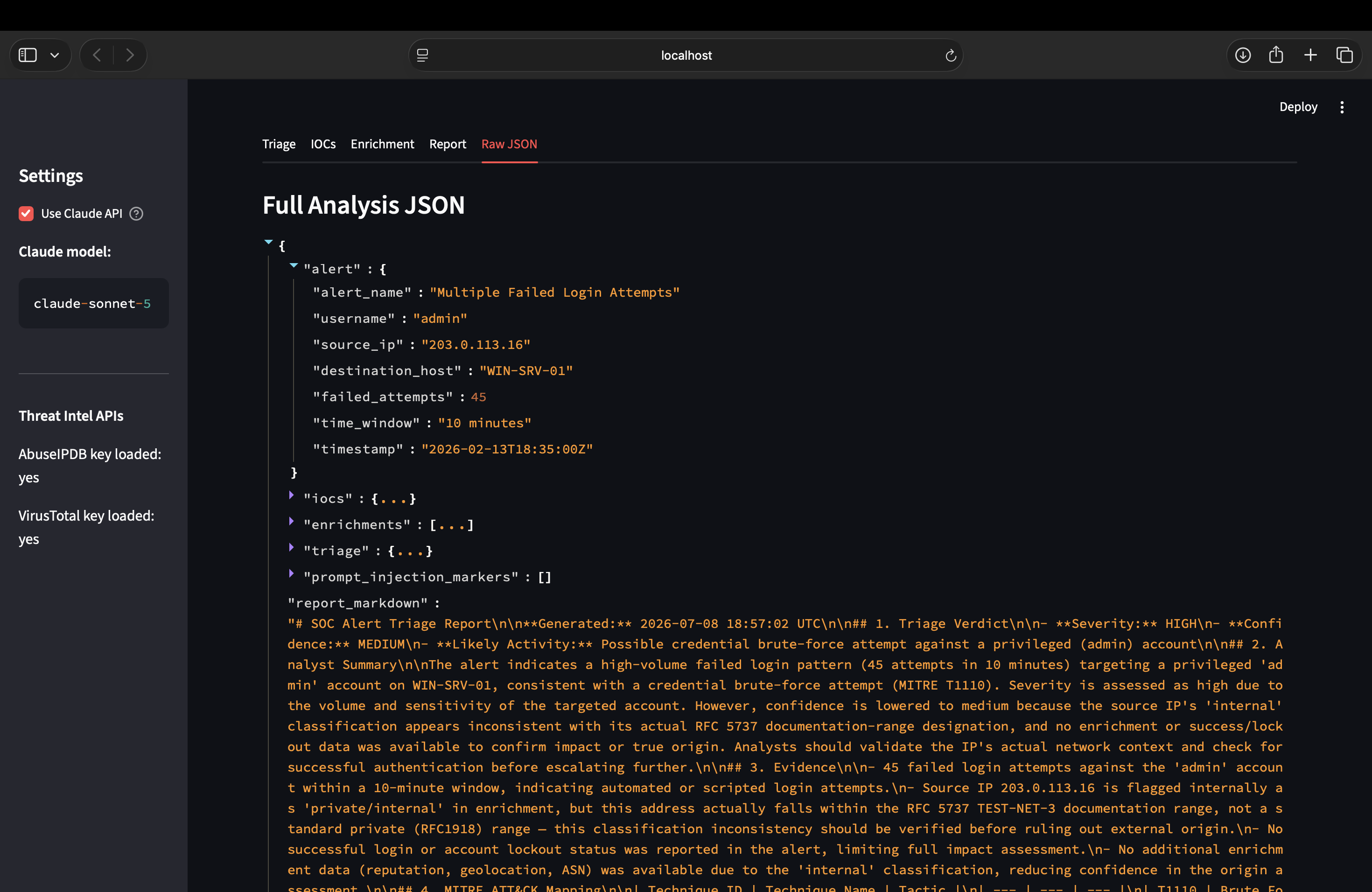Screen dimensions: 1372x892
Task: Select the Raw JSON tab
Action: 509,144
